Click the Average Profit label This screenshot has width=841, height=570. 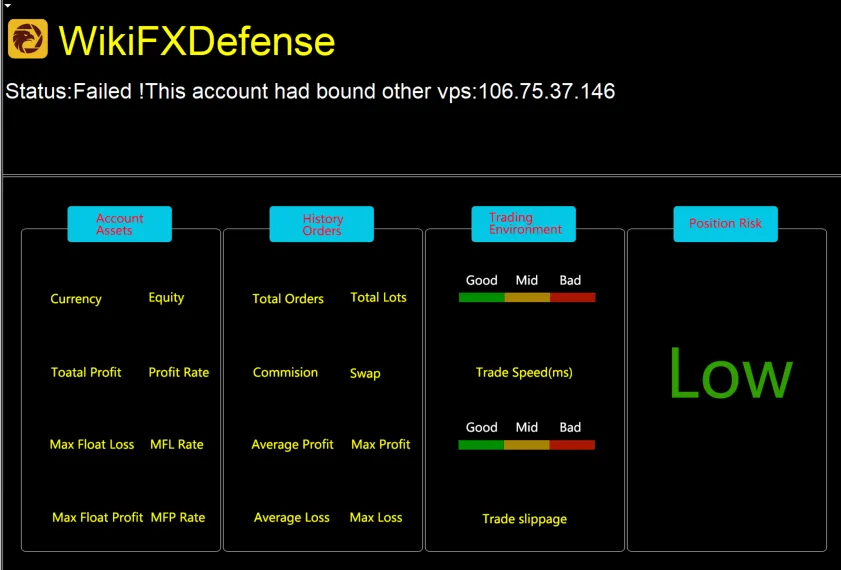(292, 445)
